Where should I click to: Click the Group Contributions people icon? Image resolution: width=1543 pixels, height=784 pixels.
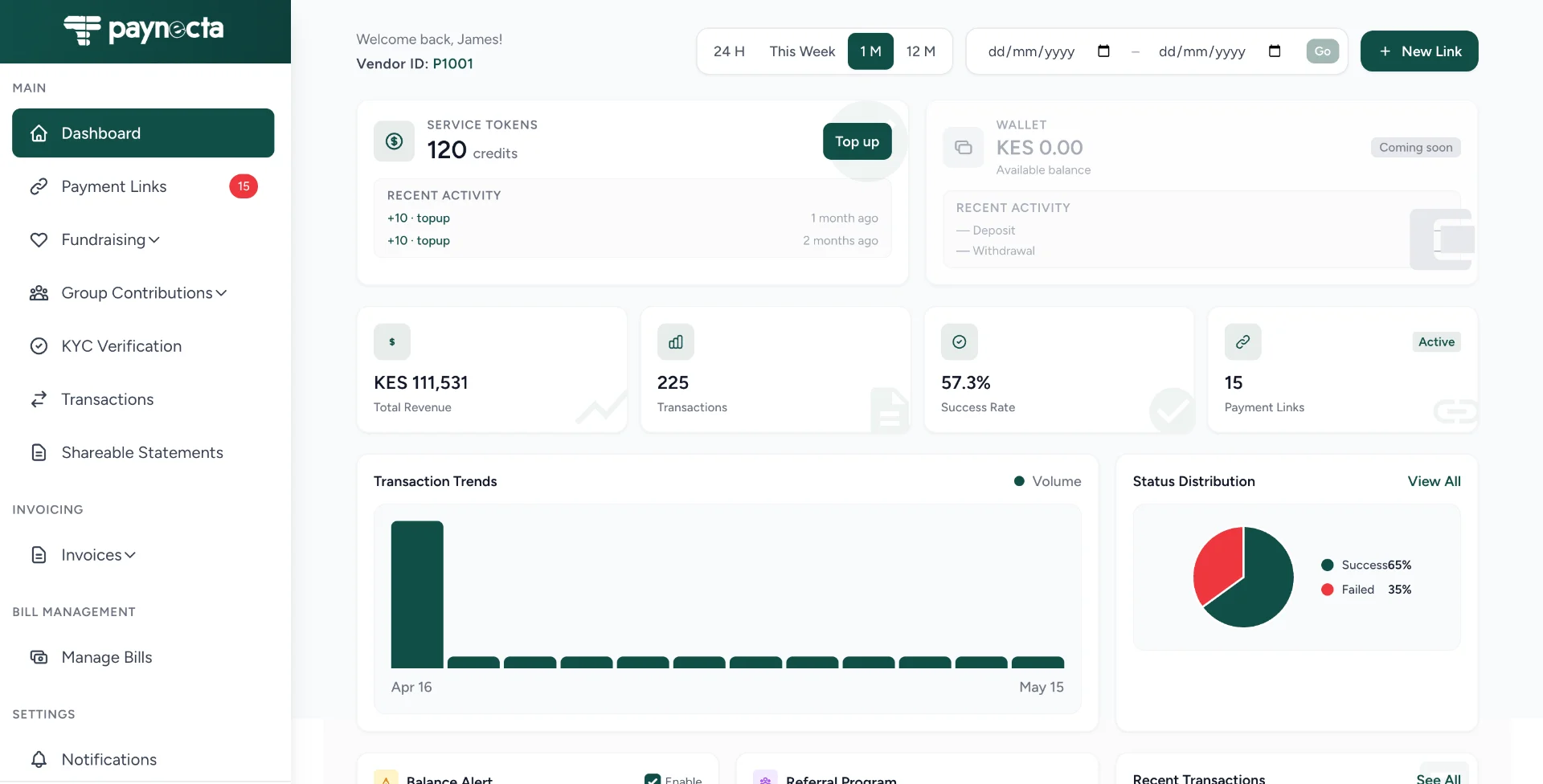39,293
